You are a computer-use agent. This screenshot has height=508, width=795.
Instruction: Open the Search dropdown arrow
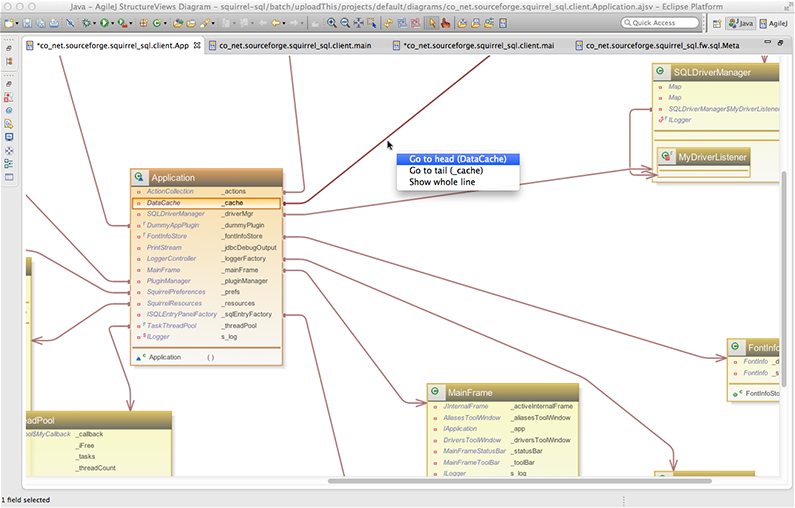(212, 23)
